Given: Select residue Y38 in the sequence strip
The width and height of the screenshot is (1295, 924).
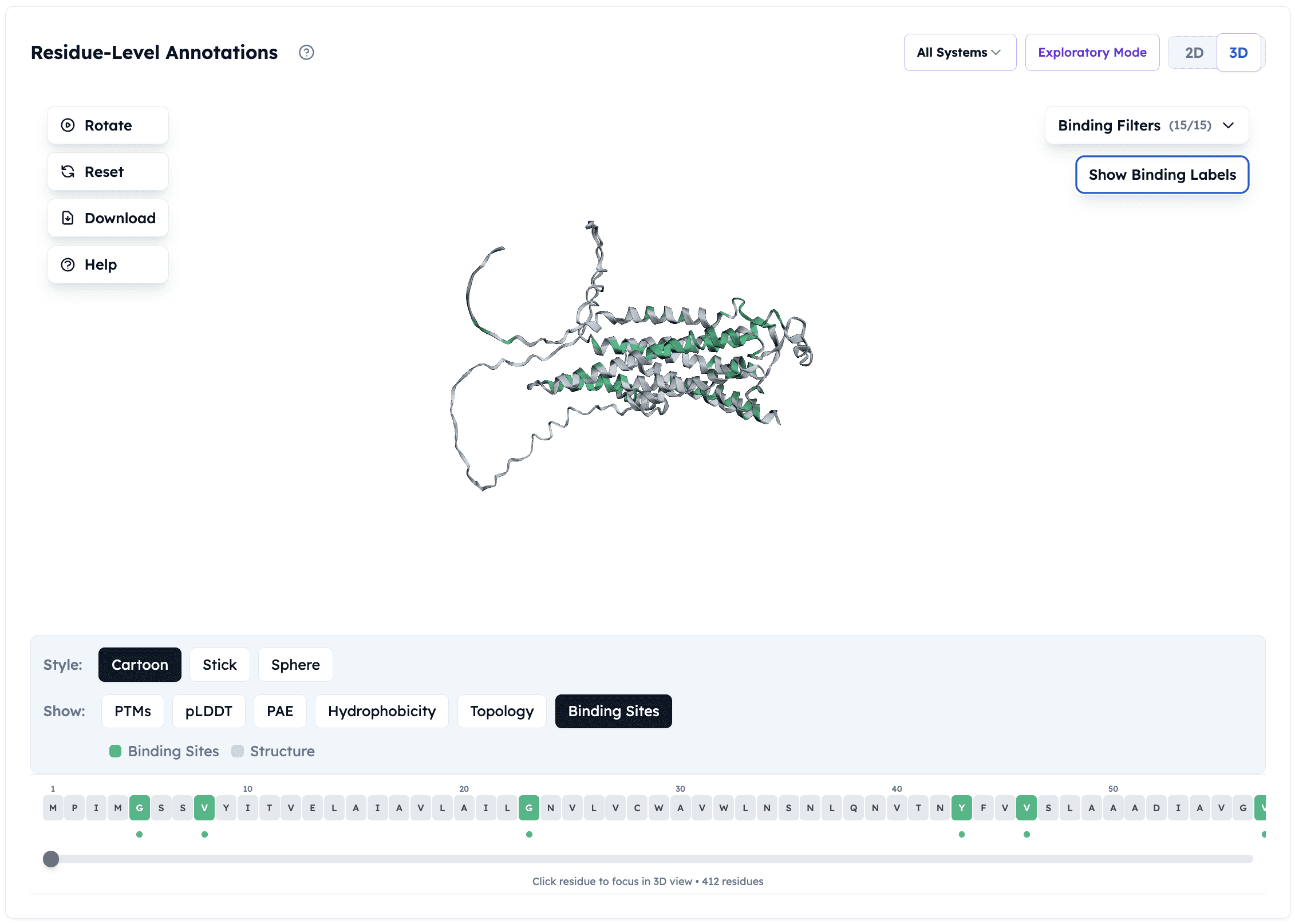Looking at the screenshot, I should pyautogui.click(x=962, y=807).
